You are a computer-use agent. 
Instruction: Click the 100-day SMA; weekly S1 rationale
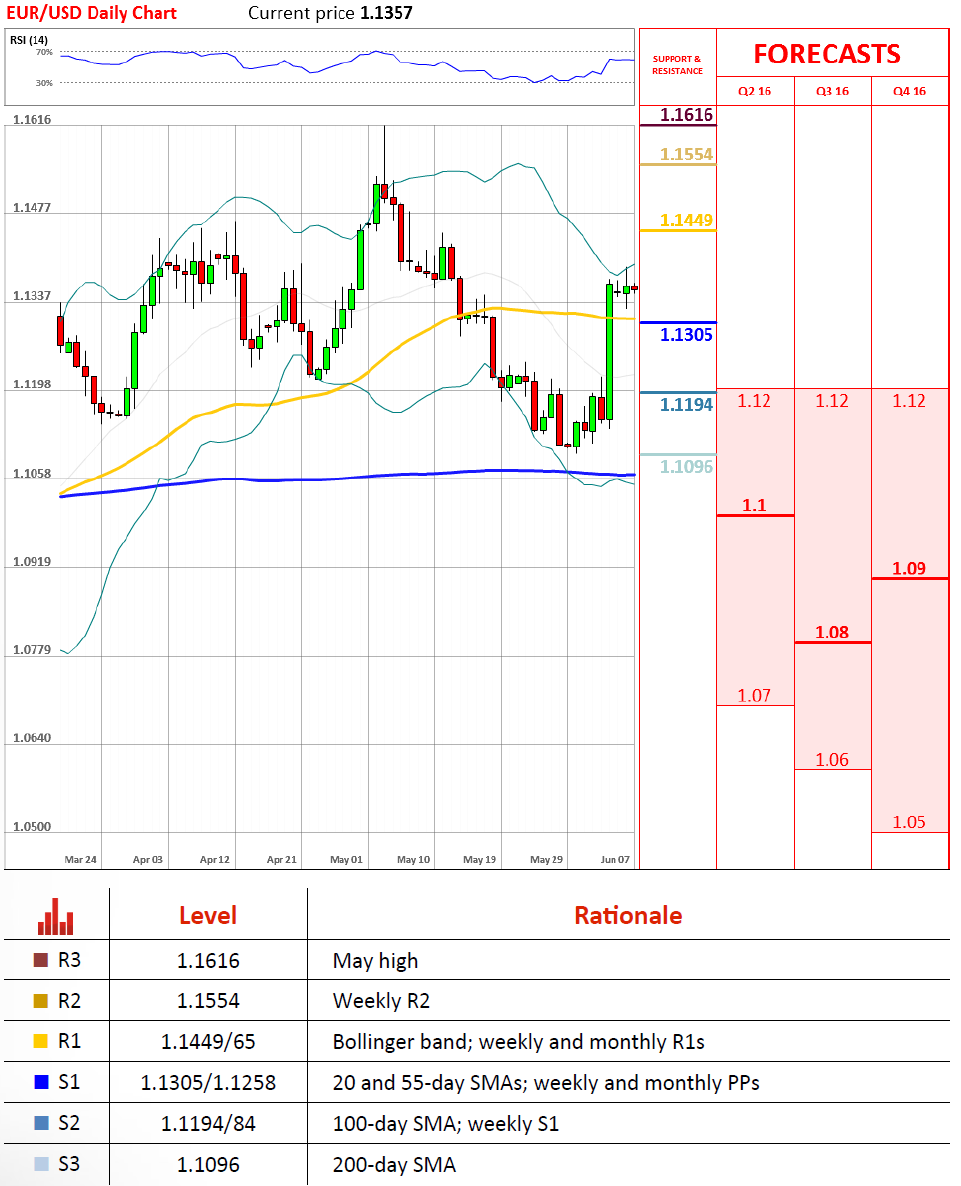[446, 1124]
